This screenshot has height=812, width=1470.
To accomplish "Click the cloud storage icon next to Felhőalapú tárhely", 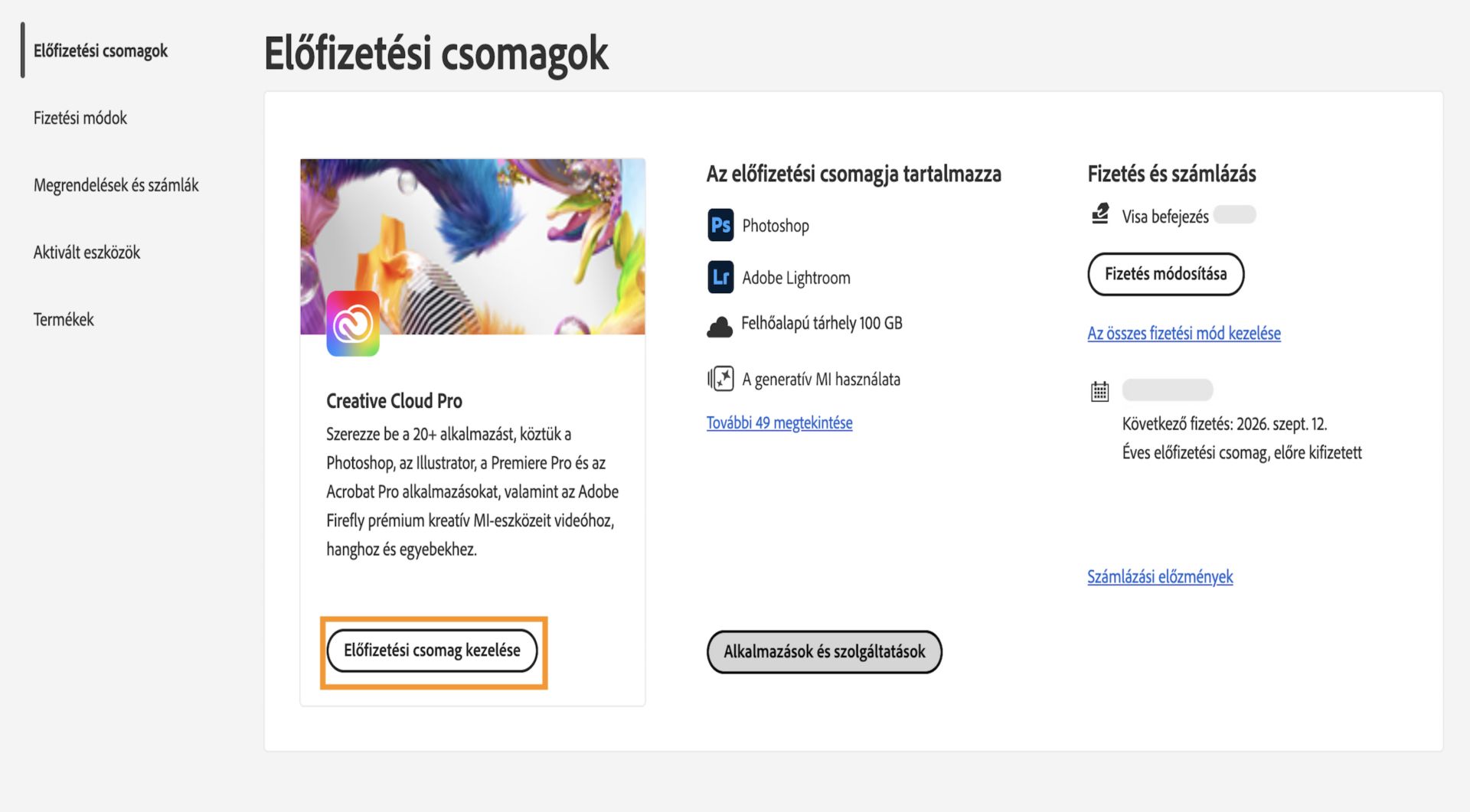I will pyautogui.click(x=720, y=323).
